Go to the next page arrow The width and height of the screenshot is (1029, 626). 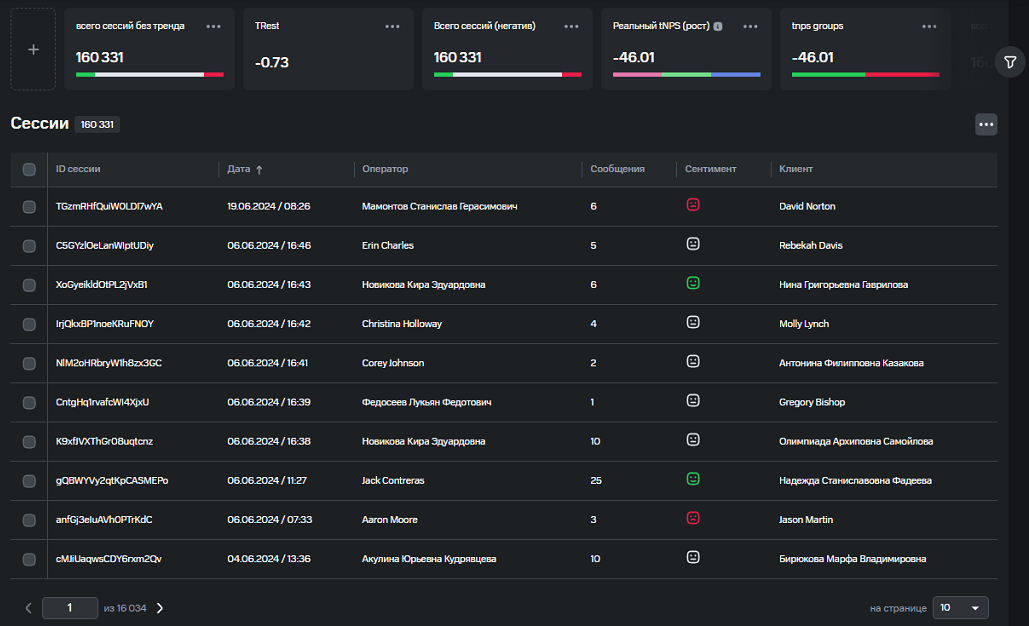point(159,608)
